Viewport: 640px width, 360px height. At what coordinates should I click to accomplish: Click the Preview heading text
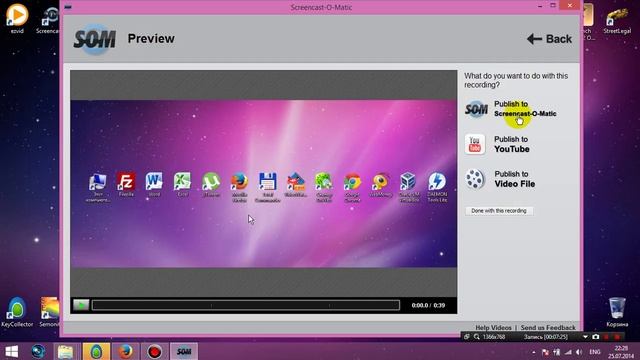coord(151,38)
